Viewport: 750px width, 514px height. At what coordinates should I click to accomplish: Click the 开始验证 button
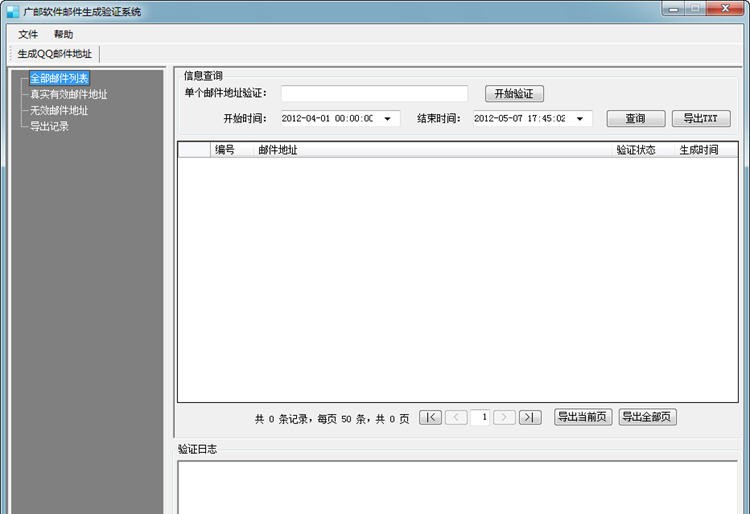pyautogui.click(x=514, y=93)
